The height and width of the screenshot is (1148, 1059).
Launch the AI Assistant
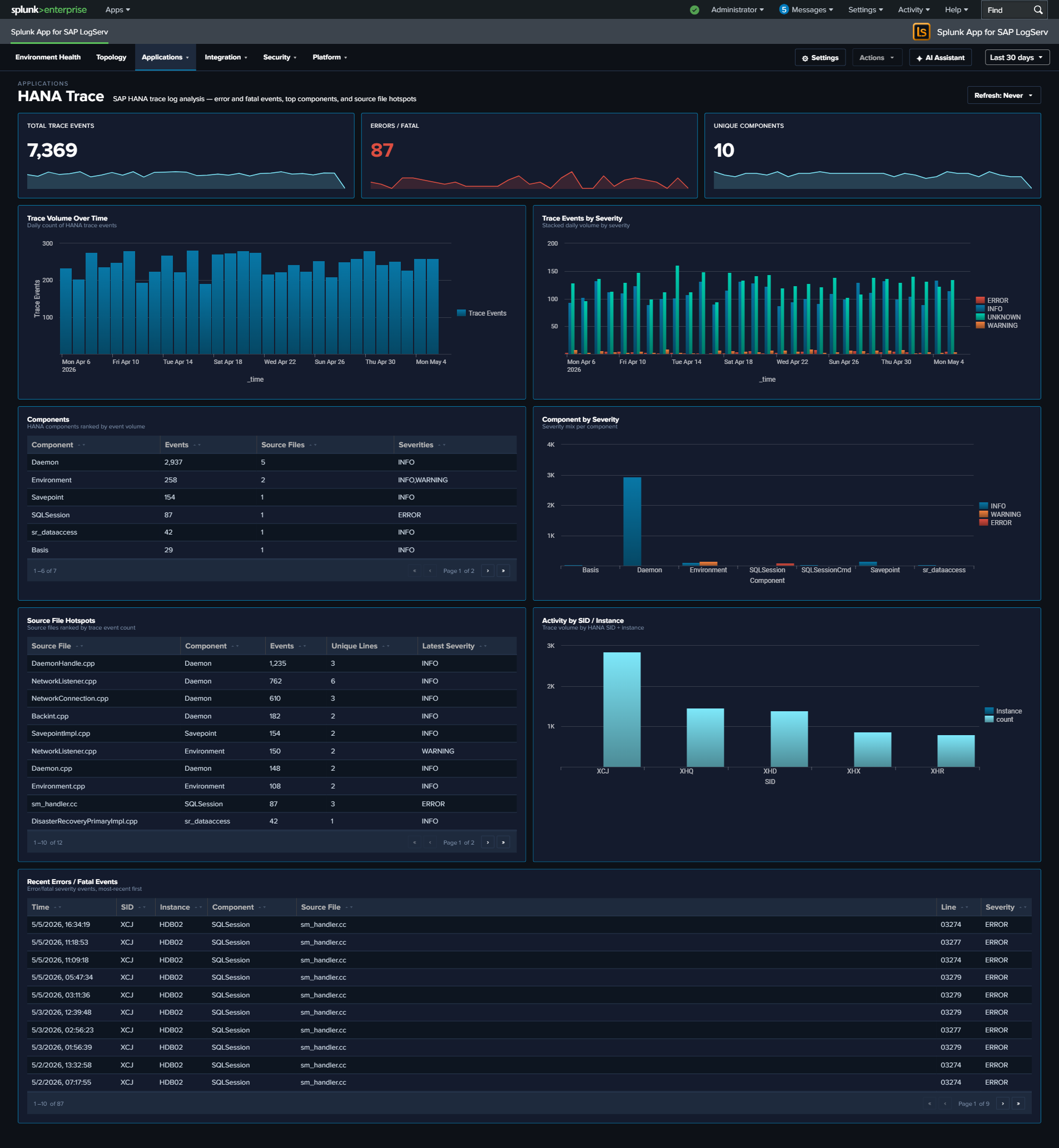pyautogui.click(x=940, y=57)
